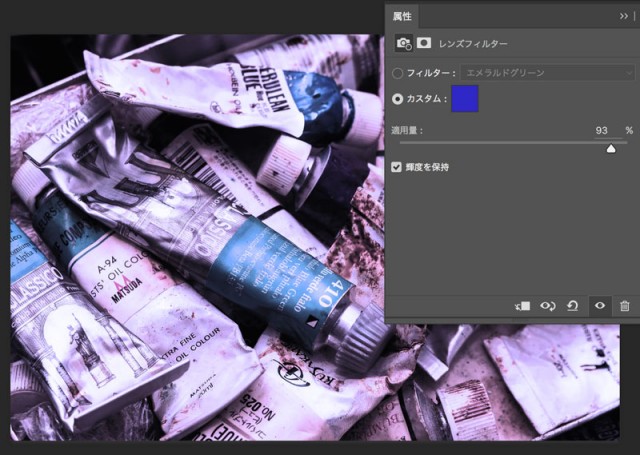Click the レンズフィルター panel title
This screenshot has height=455, width=640.
(x=473, y=44)
